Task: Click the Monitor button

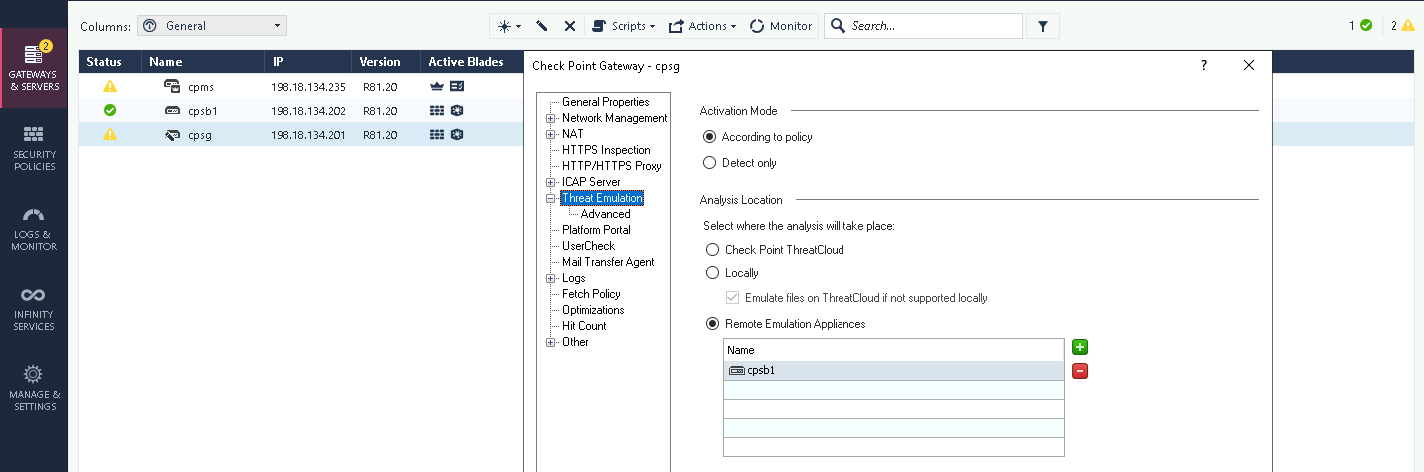Action: [x=781, y=26]
